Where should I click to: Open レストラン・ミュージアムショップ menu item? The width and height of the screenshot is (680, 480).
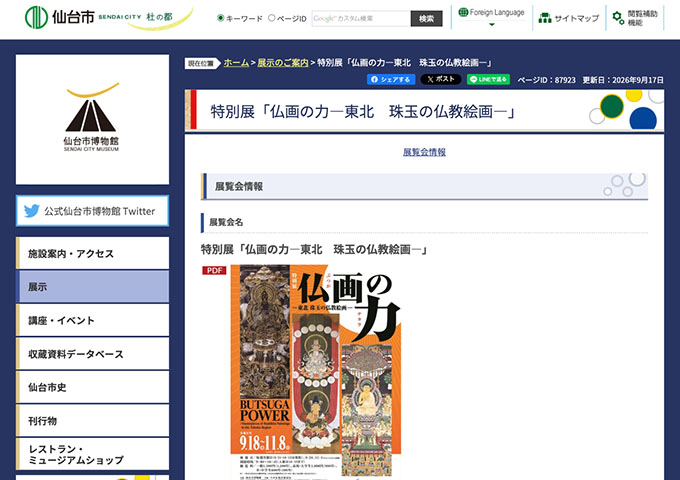[92, 454]
